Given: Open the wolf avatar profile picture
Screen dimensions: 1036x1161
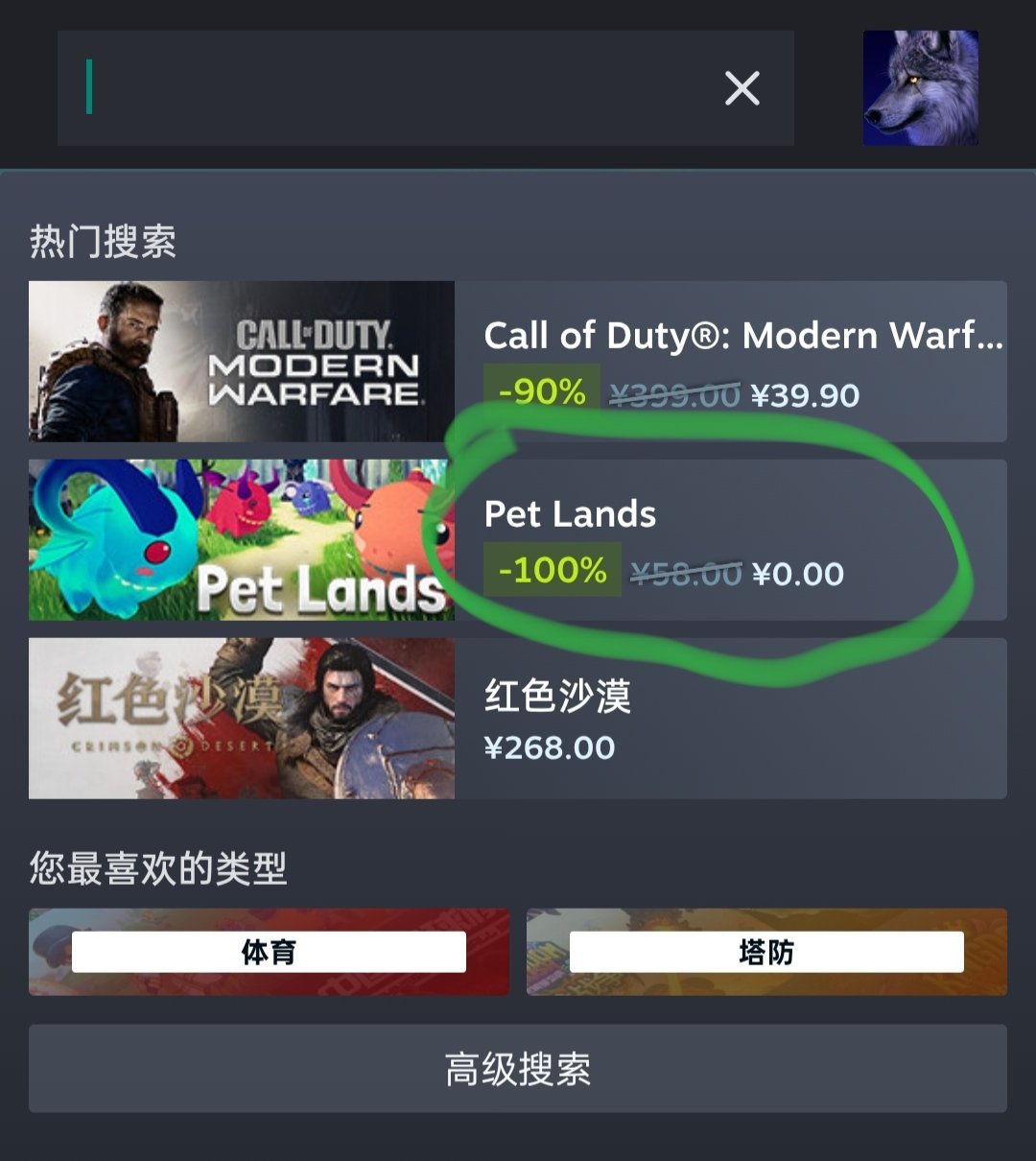Looking at the screenshot, I should tap(921, 88).
